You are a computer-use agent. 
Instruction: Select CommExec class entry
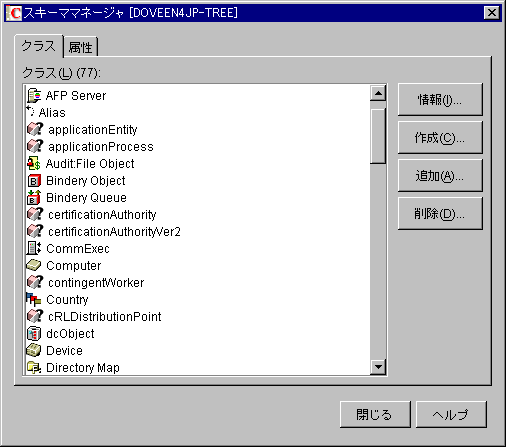pos(78,249)
